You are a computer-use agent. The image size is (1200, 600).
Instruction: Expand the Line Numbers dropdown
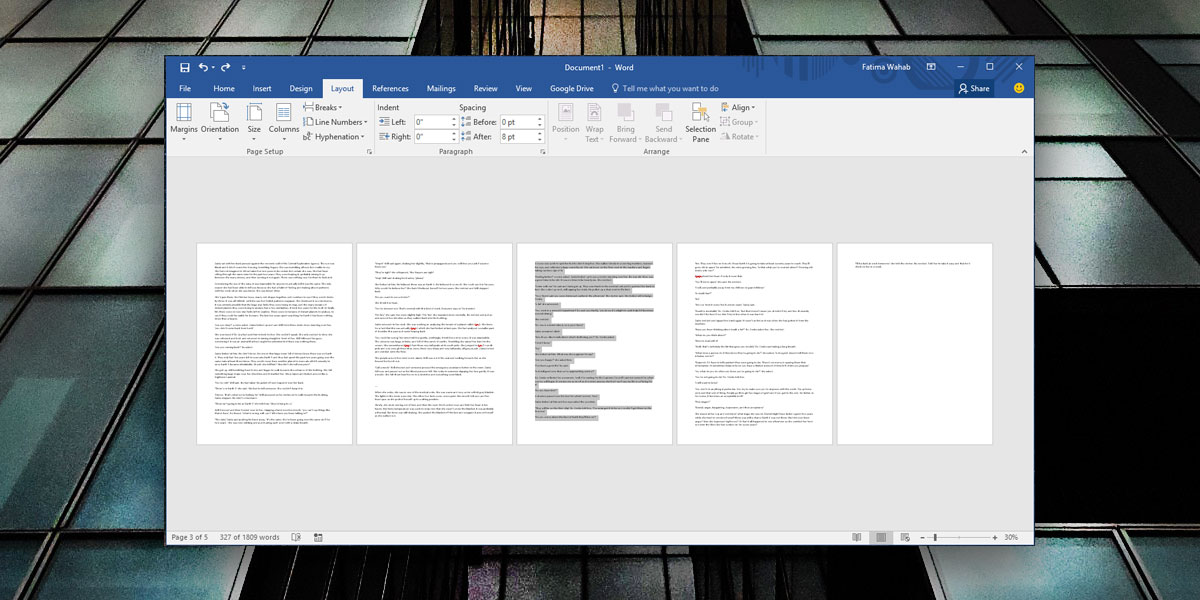pos(338,122)
